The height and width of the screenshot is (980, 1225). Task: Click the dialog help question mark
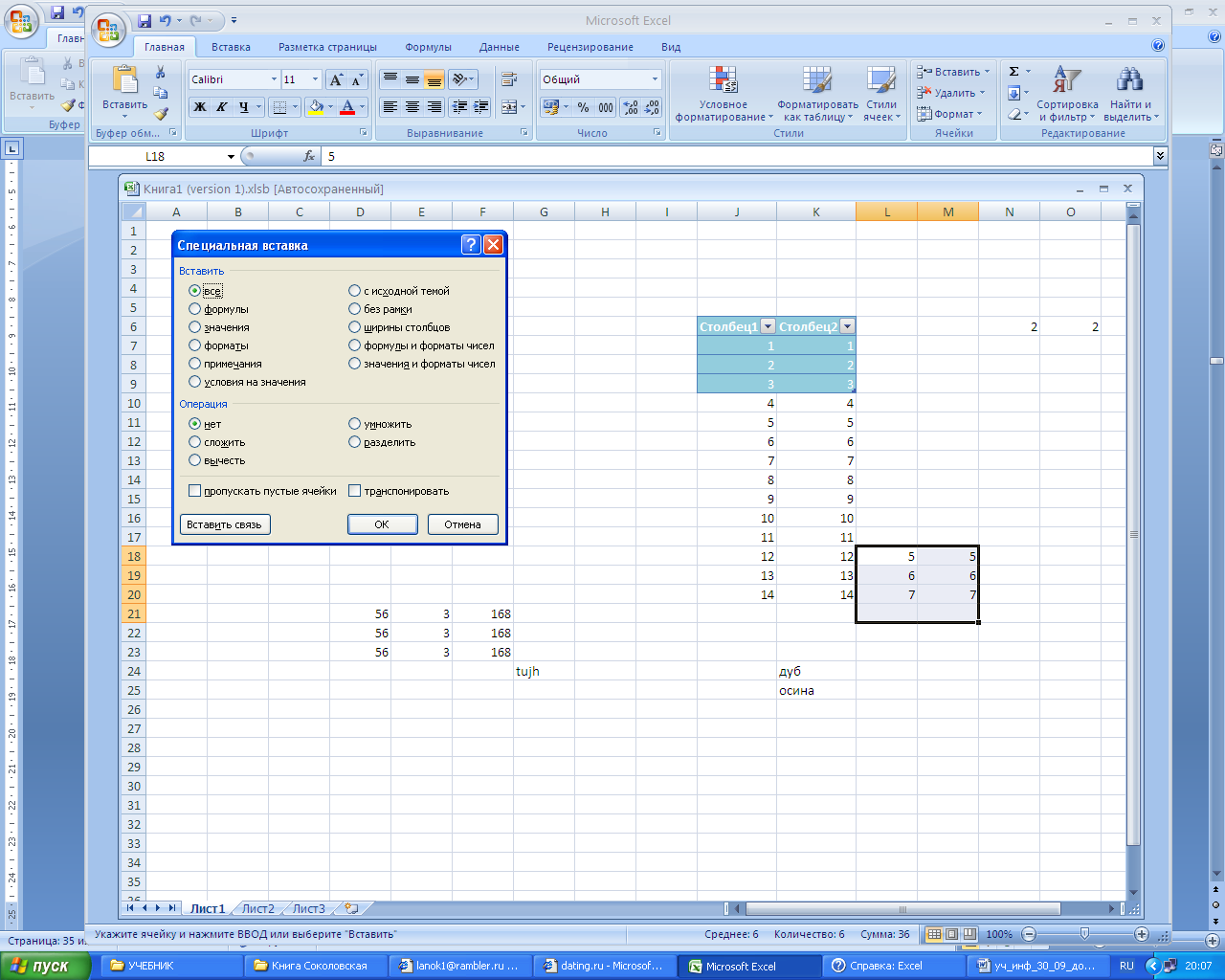[x=471, y=245]
